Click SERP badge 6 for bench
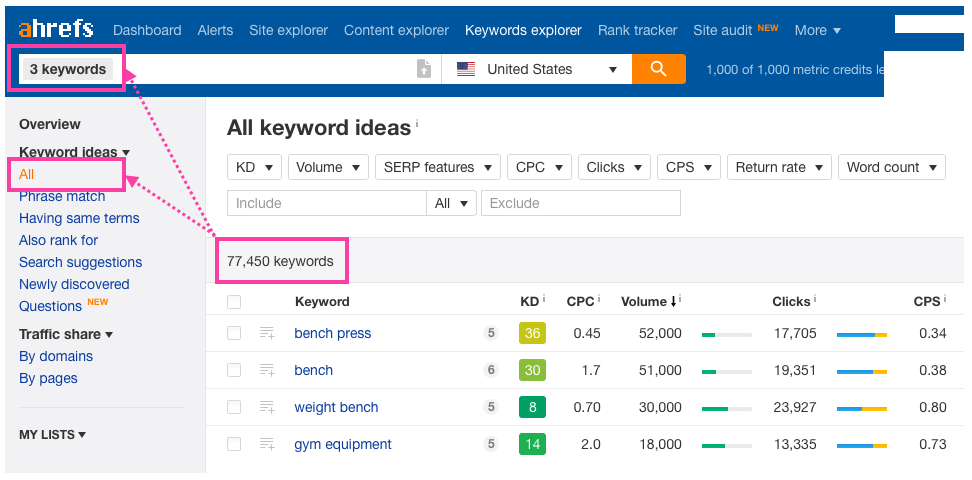Screen dimensions: 972x480 click(491, 370)
